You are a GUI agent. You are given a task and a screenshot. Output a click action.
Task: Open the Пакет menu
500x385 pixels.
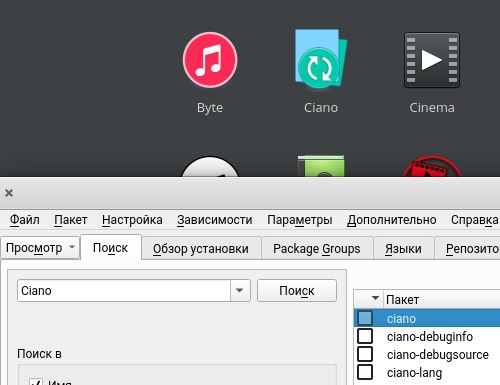tap(71, 220)
